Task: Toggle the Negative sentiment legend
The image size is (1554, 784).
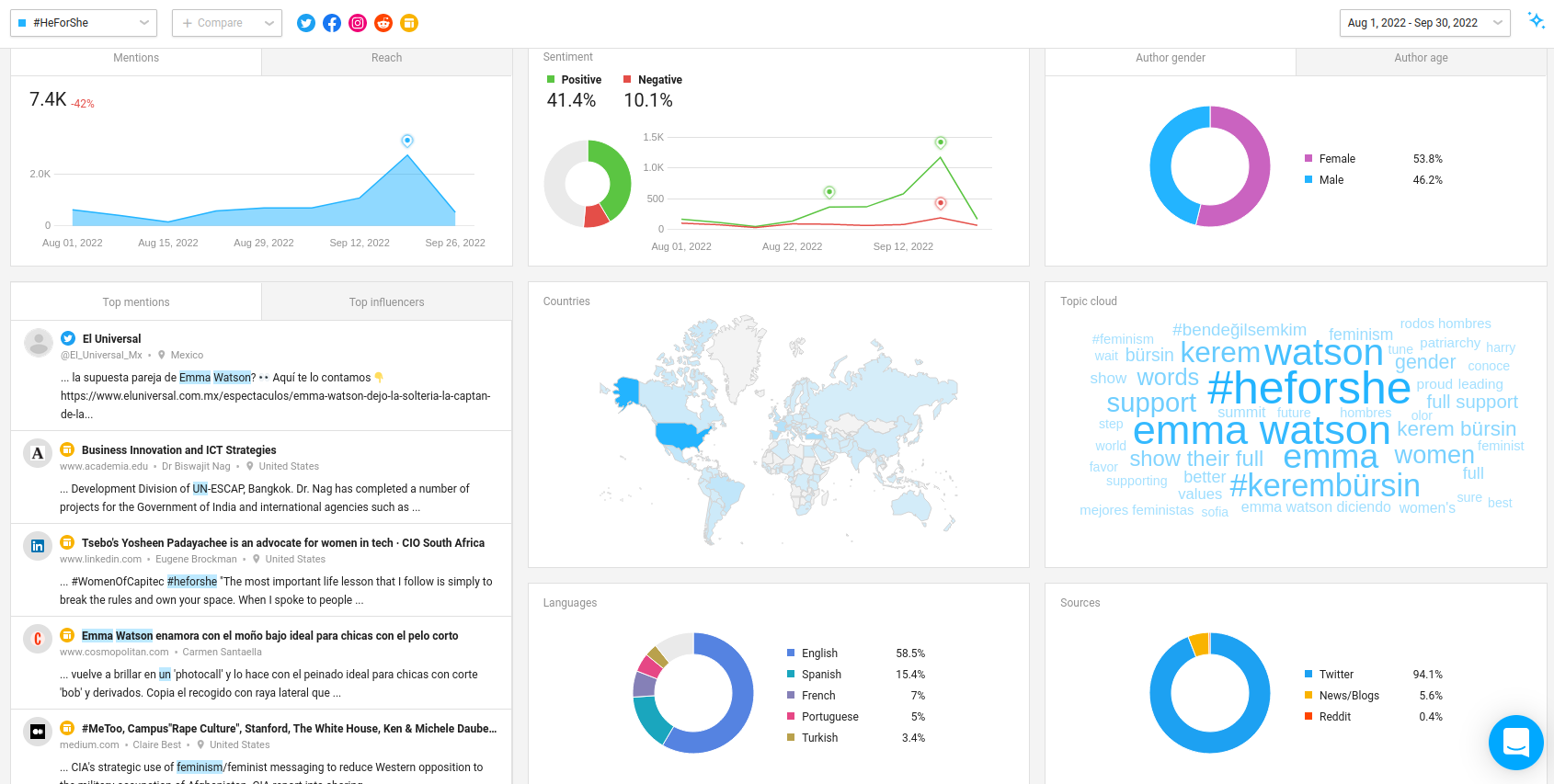Action: (x=653, y=80)
